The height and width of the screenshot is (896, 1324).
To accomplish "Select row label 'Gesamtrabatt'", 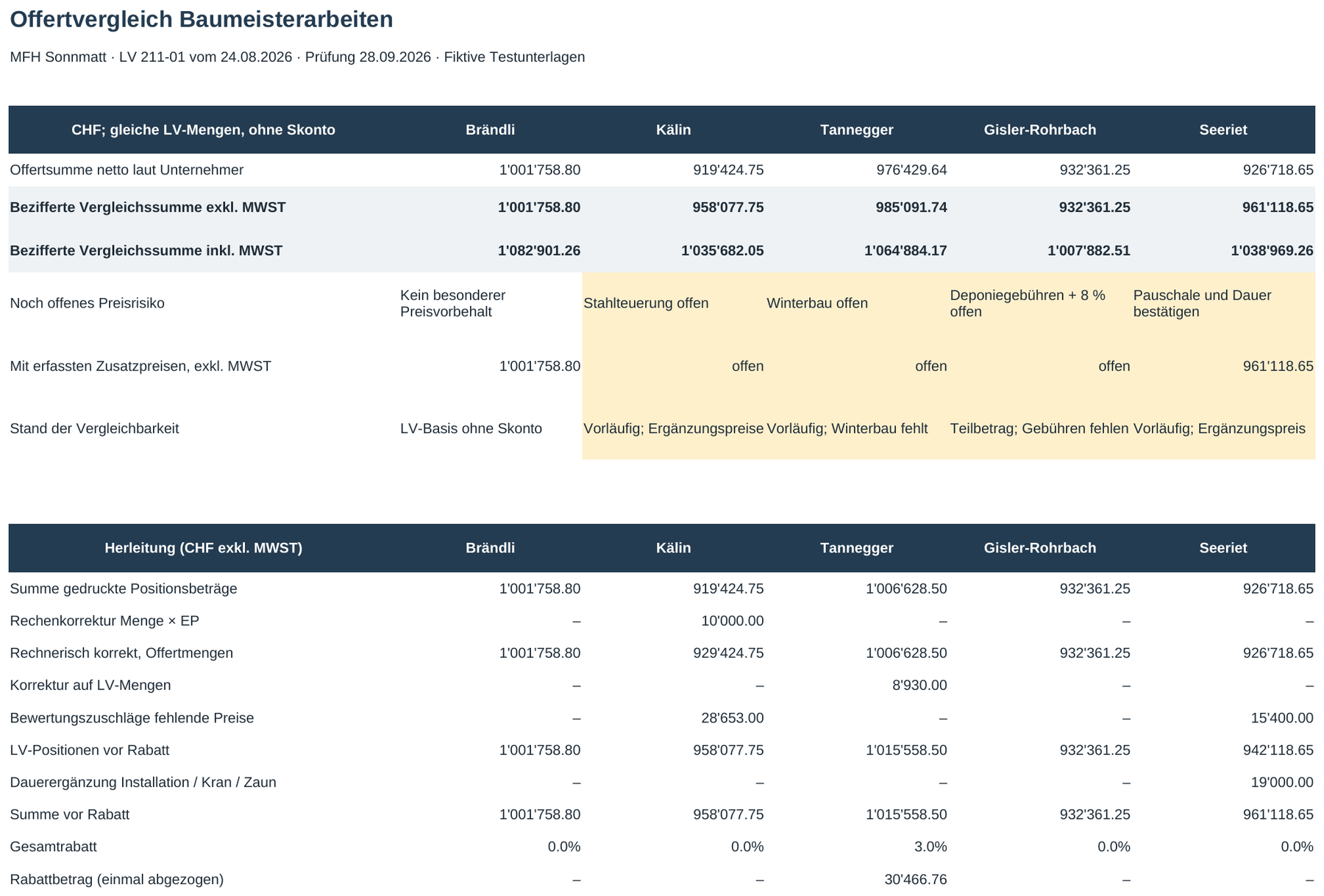I will [53, 847].
